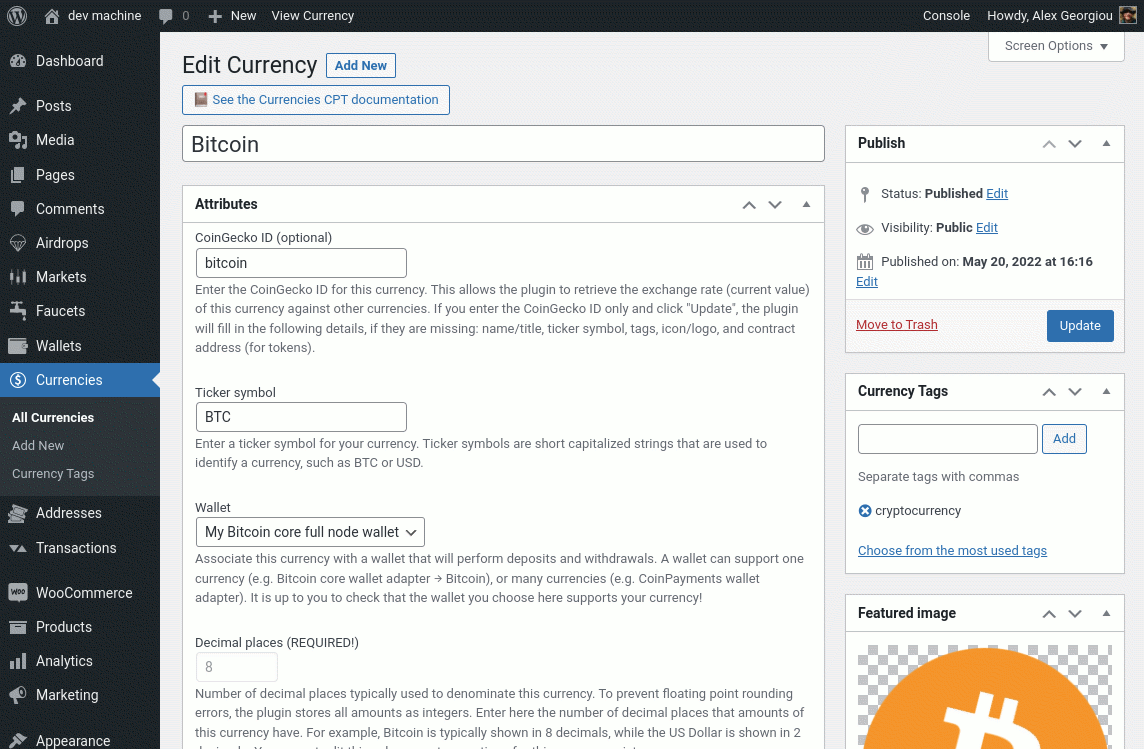Open the Wallet selection dropdown
Screen dimensions: 1144x749
click(x=310, y=532)
